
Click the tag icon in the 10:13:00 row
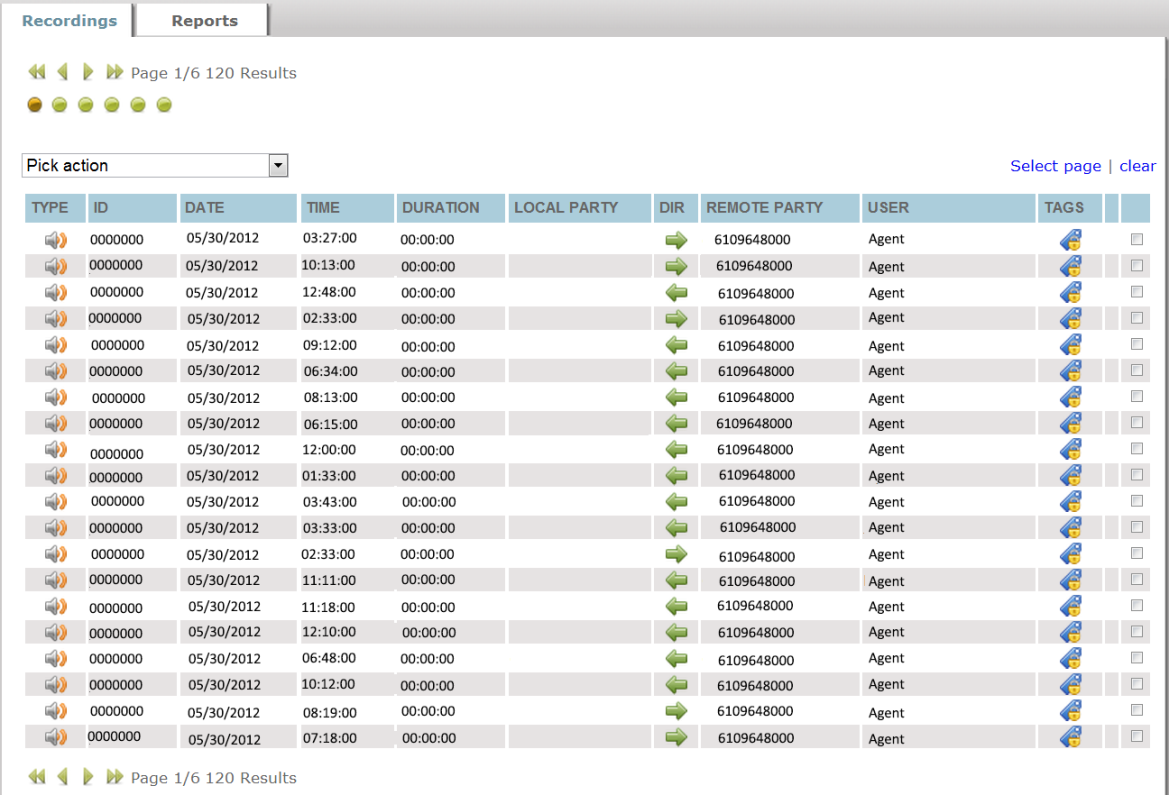(1070, 266)
